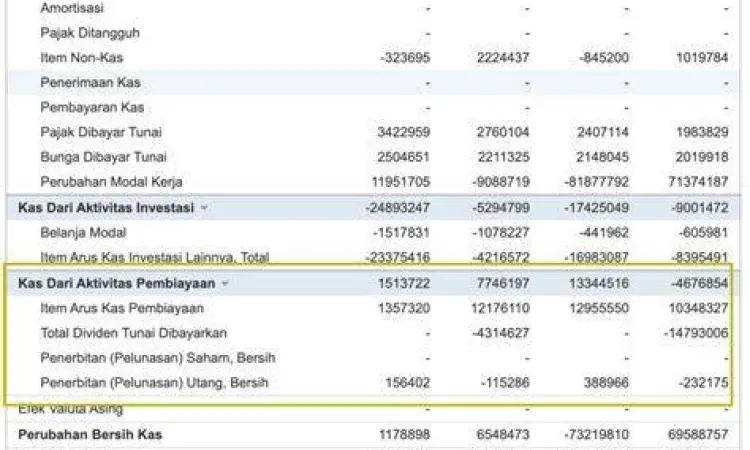Click the Pajak Dibayar Tunai label

point(101,132)
